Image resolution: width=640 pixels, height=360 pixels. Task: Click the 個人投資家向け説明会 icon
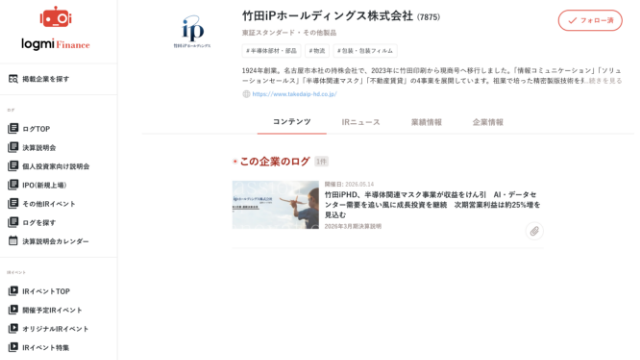(x=13, y=166)
